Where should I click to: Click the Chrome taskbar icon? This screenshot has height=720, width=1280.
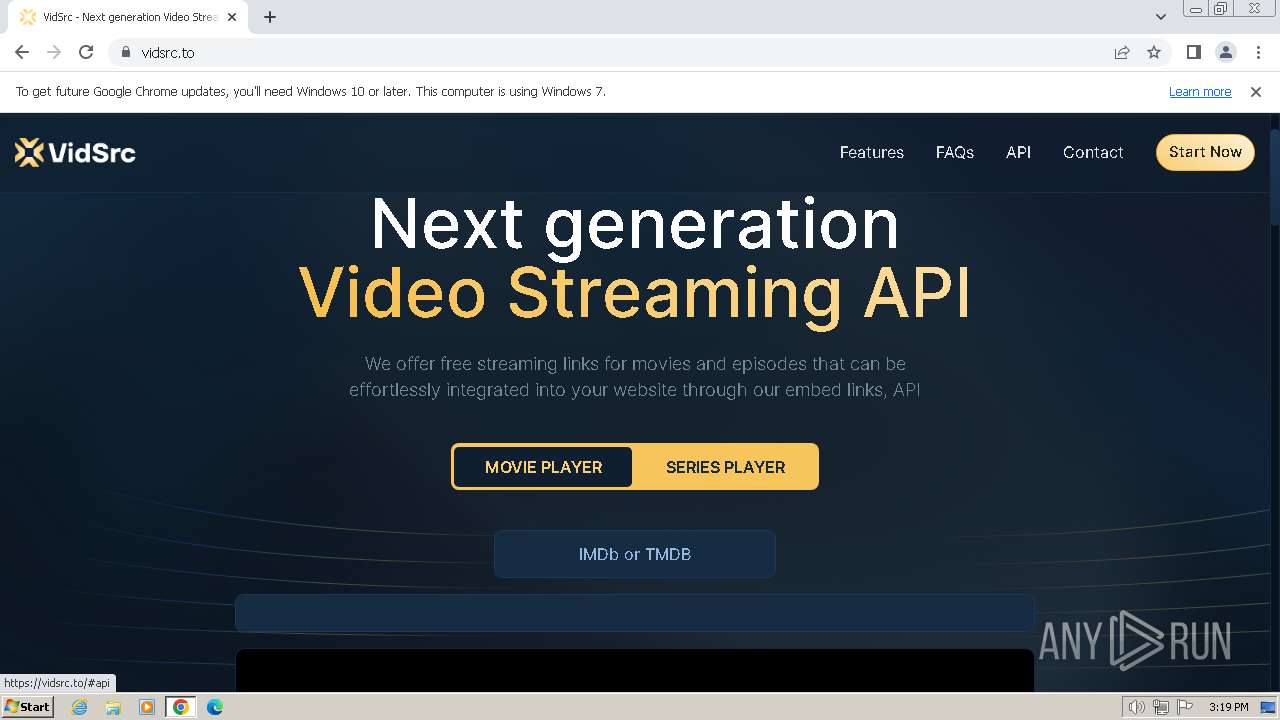pyautogui.click(x=181, y=707)
